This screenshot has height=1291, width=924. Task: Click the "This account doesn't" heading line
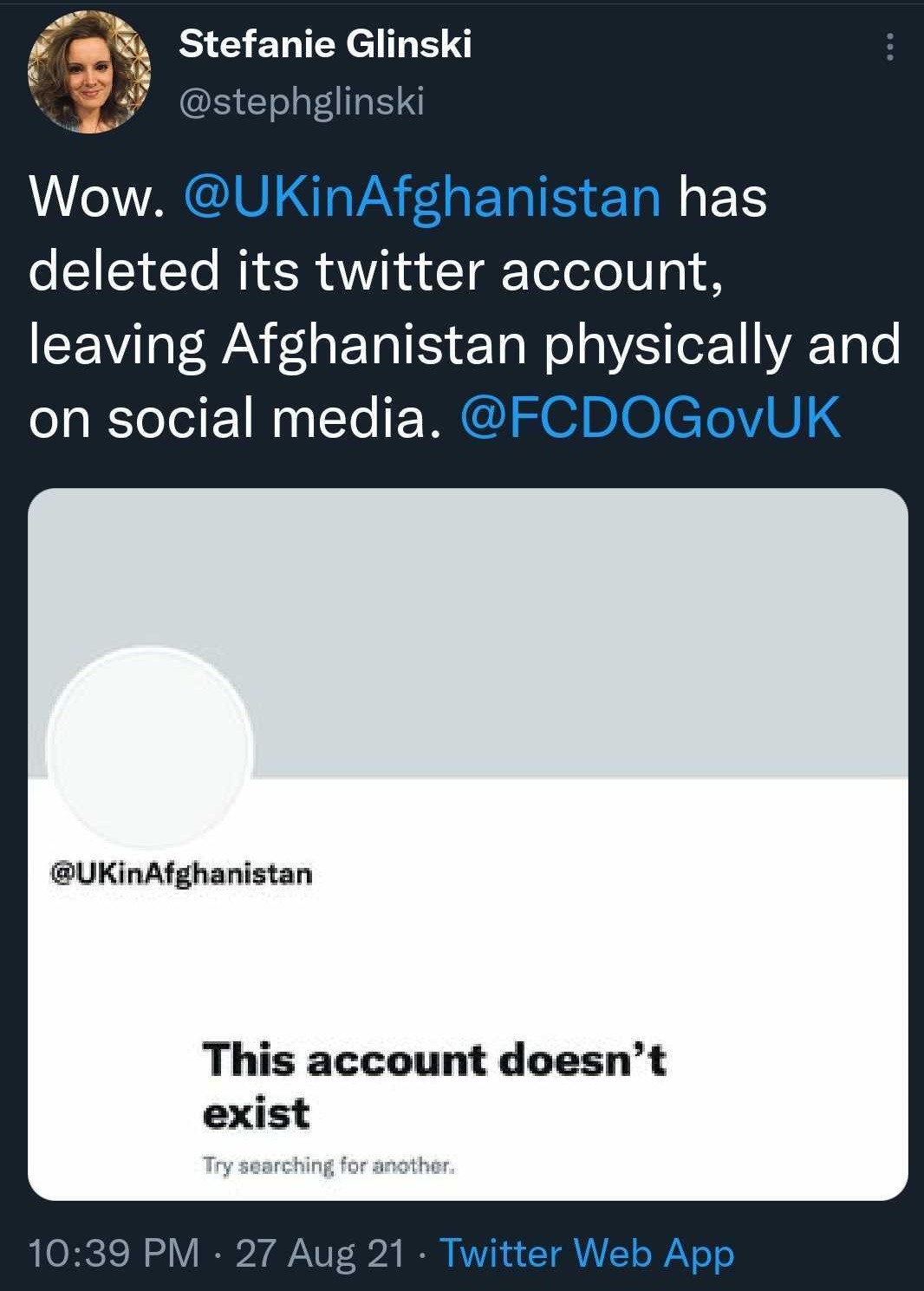434,1060
